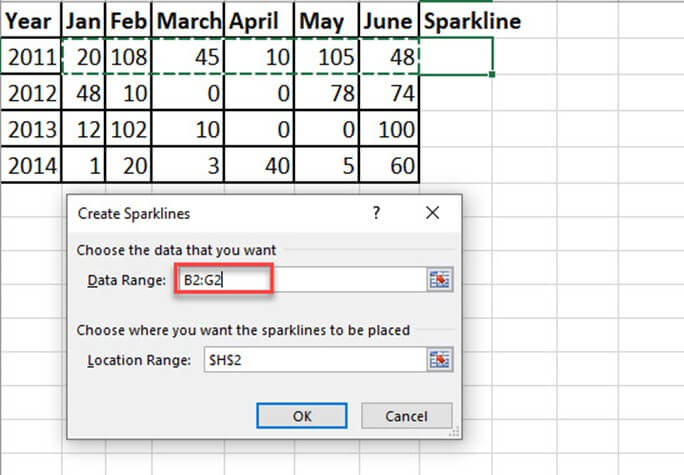Close the Create Sparklines dialog
The width and height of the screenshot is (684, 475).
[x=432, y=213]
